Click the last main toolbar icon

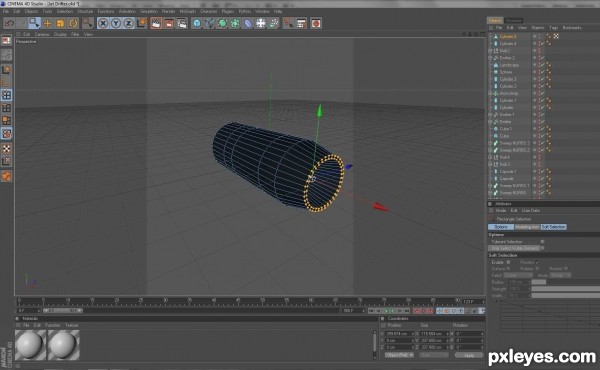(316, 23)
